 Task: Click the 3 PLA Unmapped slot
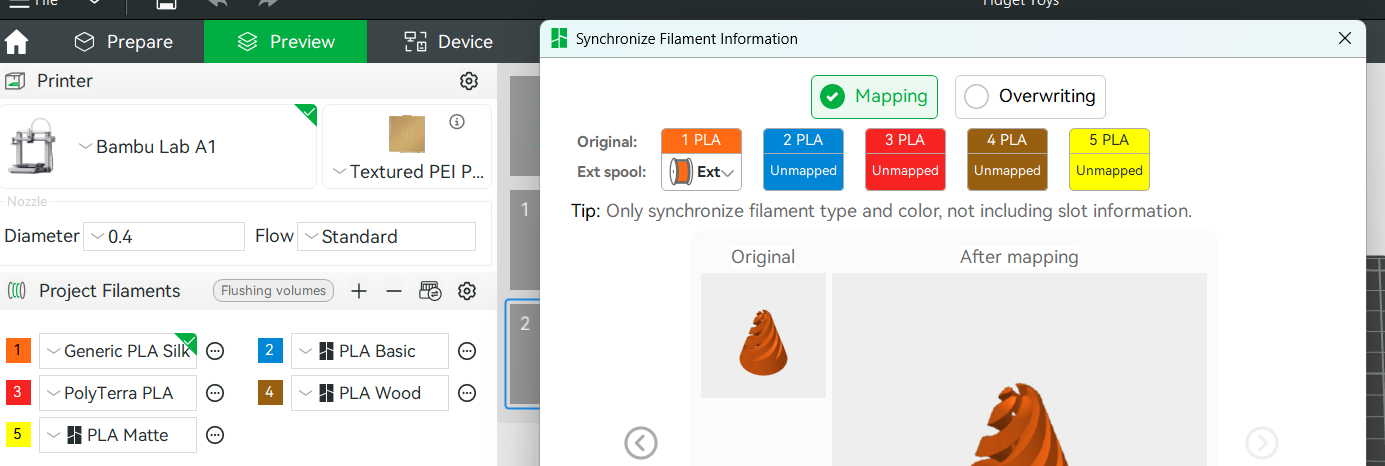pos(905,159)
